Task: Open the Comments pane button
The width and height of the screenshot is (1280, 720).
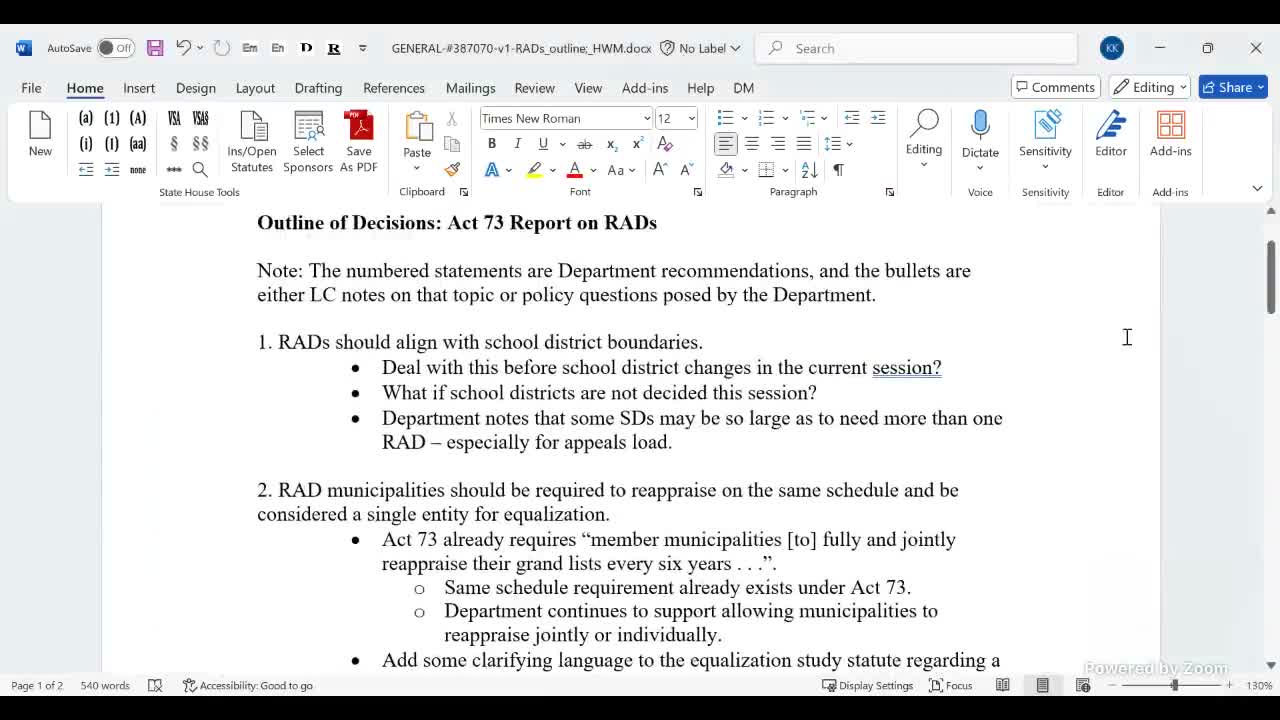Action: 1055,87
